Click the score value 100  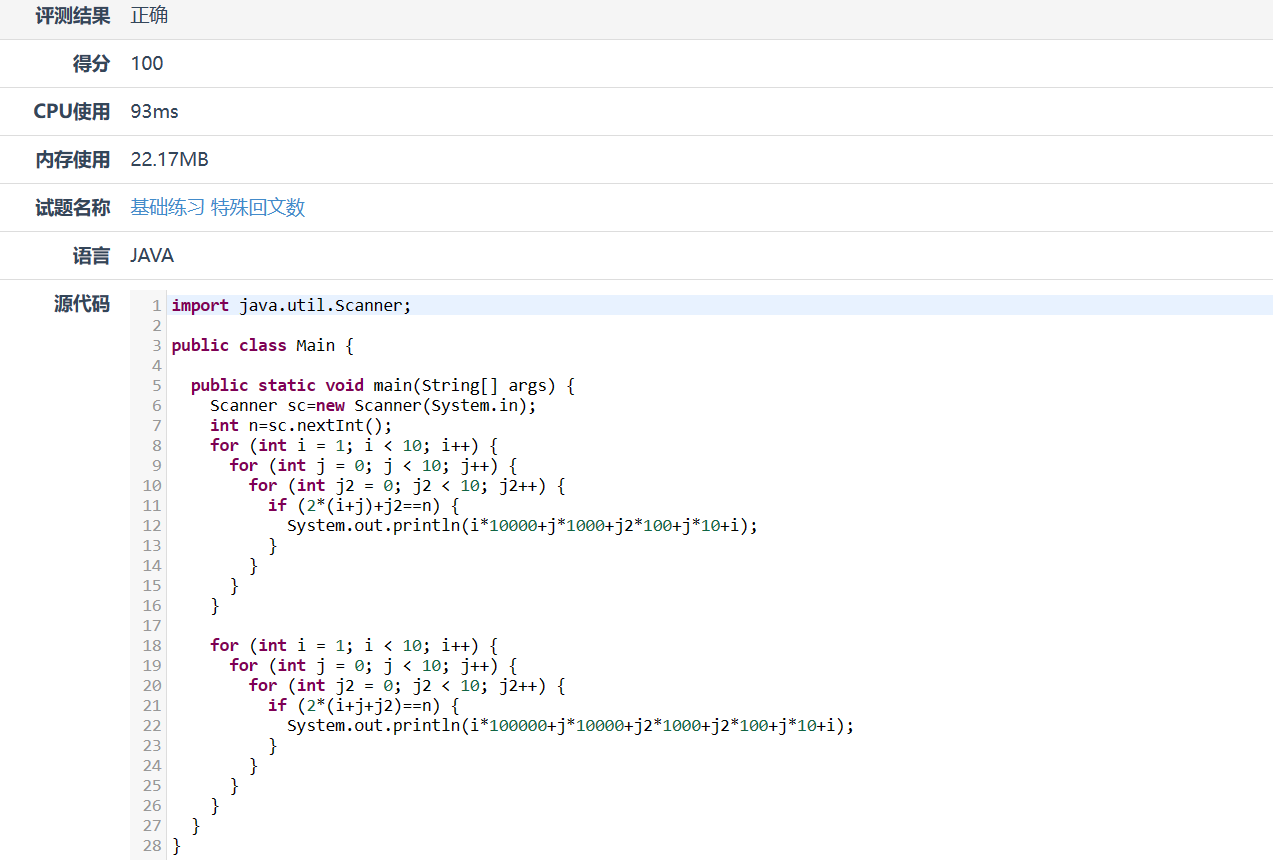click(x=147, y=64)
